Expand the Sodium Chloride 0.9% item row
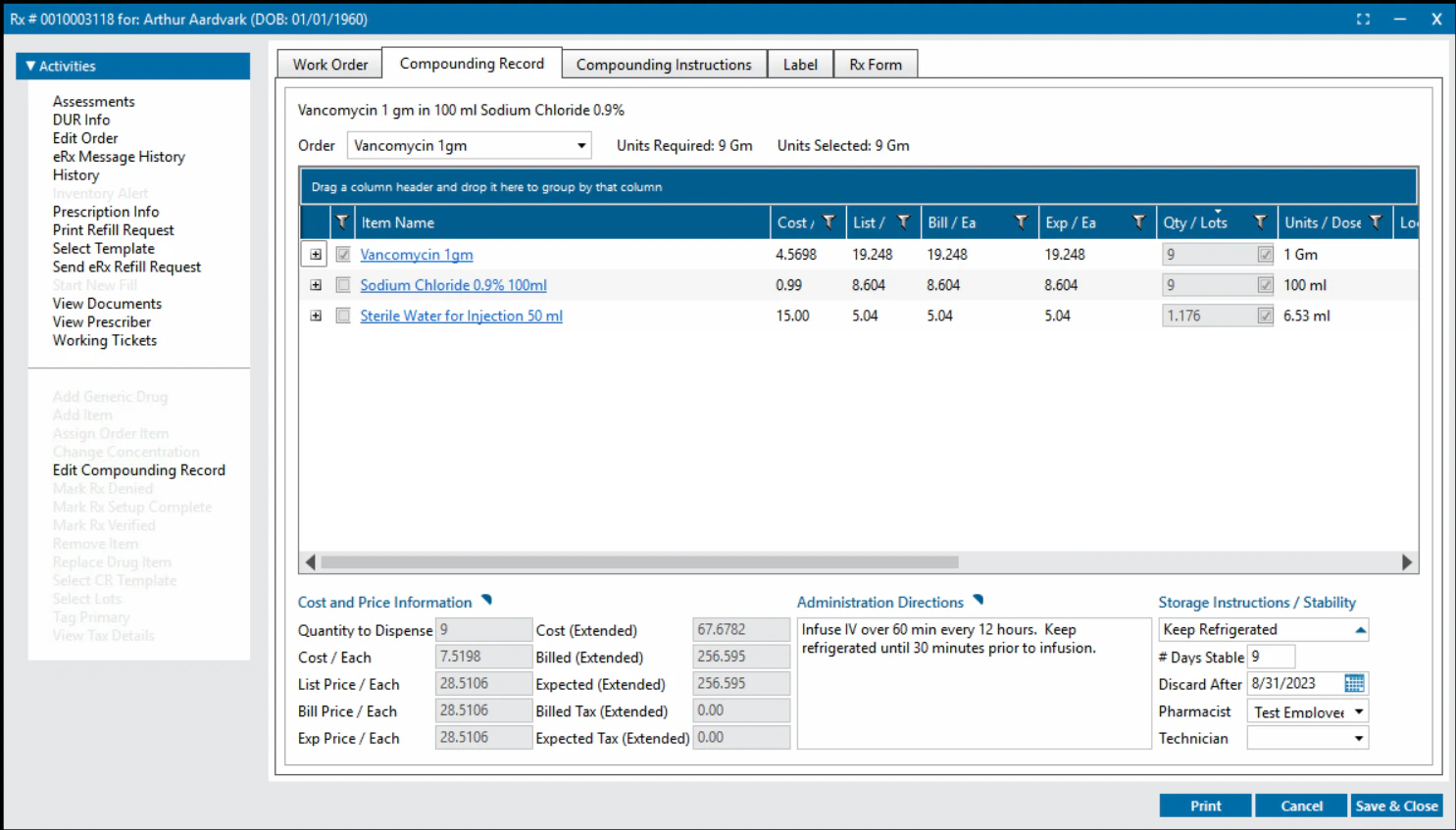The height and width of the screenshot is (830, 1456). 315,284
